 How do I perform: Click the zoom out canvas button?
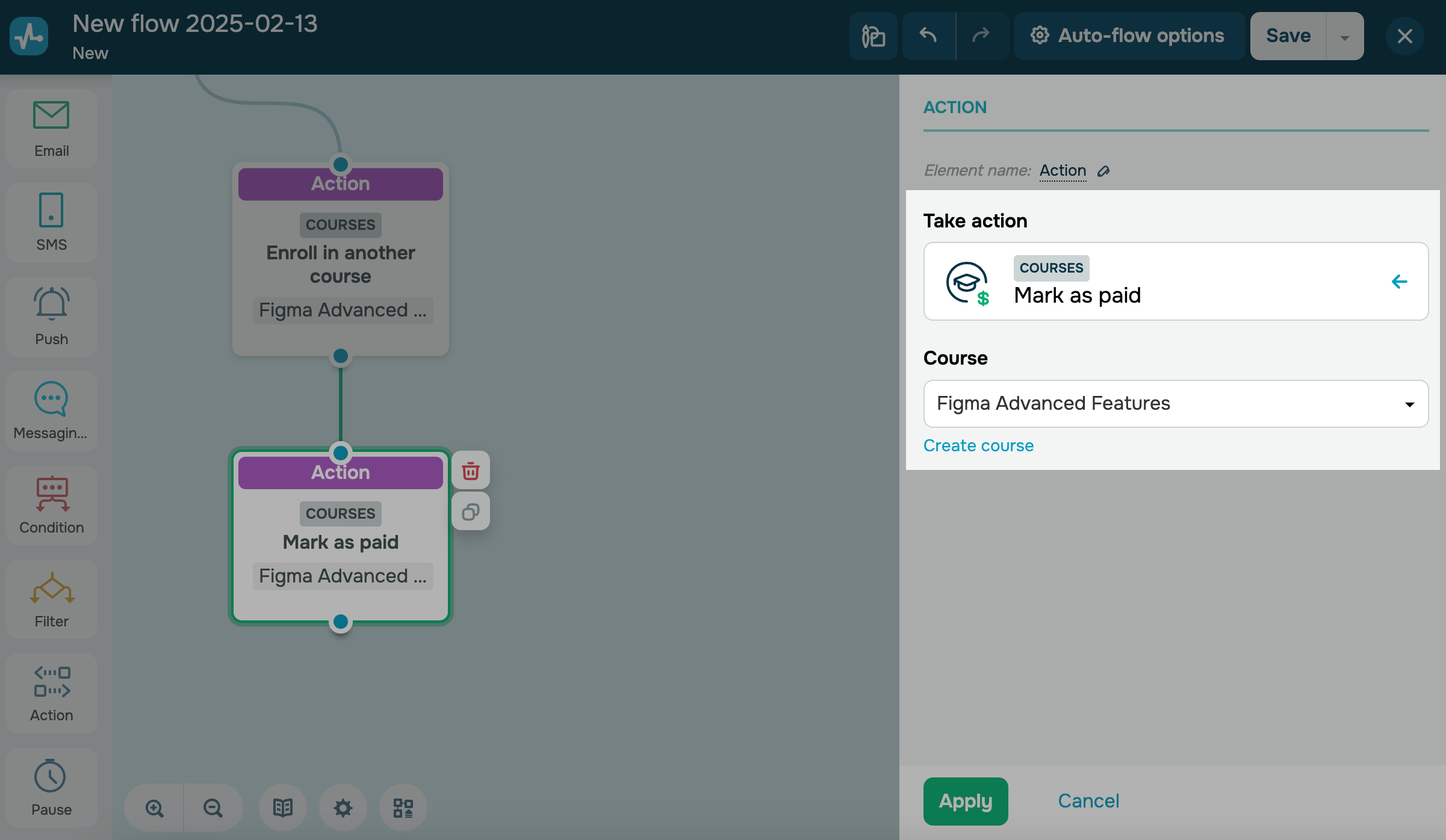coord(213,808)
